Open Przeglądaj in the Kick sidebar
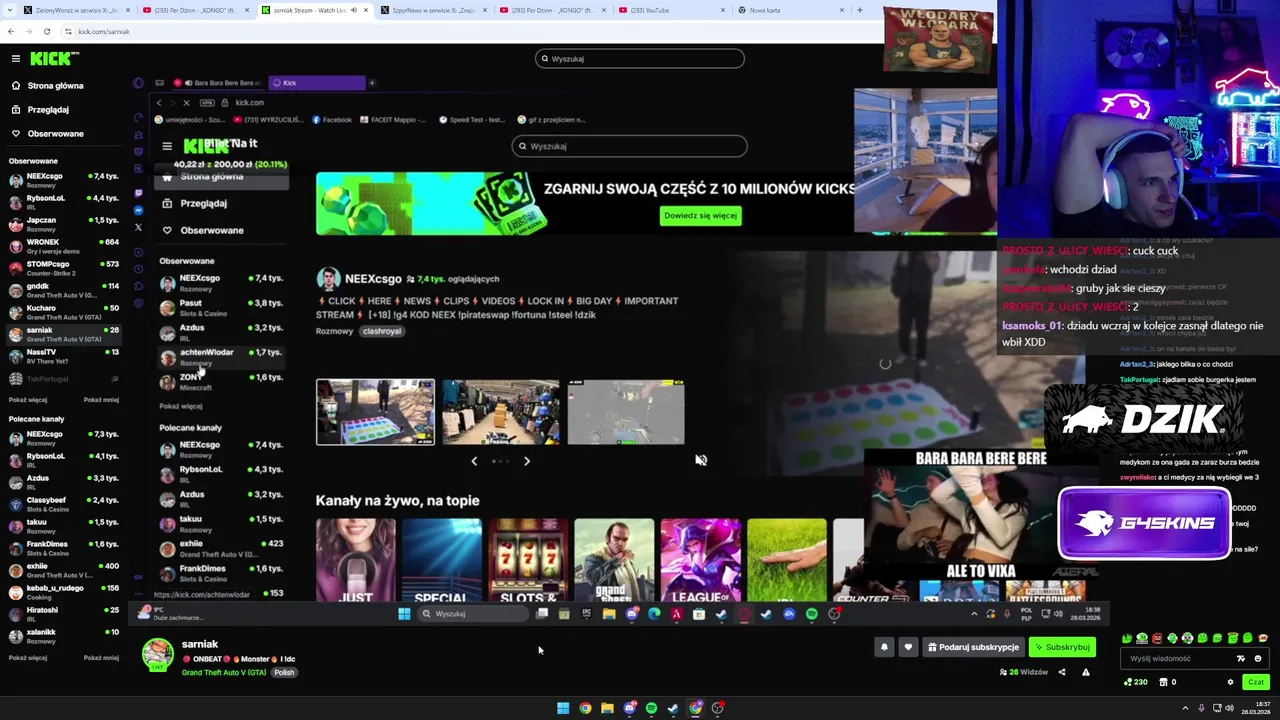The image size is (1280, 720). coord(40,109)
